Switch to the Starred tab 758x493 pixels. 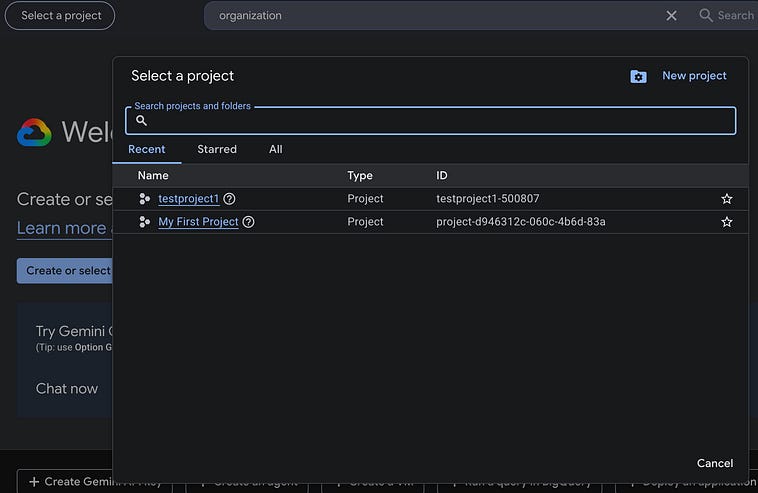click(x=217, y=149)
